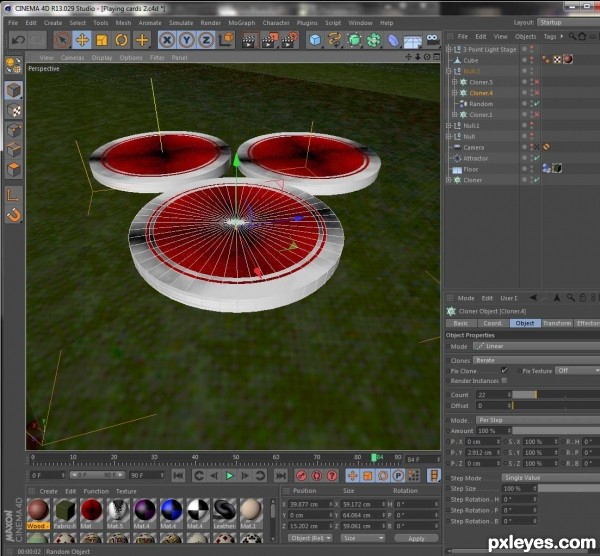Open the MoGraph menu
This screenshot has width=600, height=556.
click(241, 23)
